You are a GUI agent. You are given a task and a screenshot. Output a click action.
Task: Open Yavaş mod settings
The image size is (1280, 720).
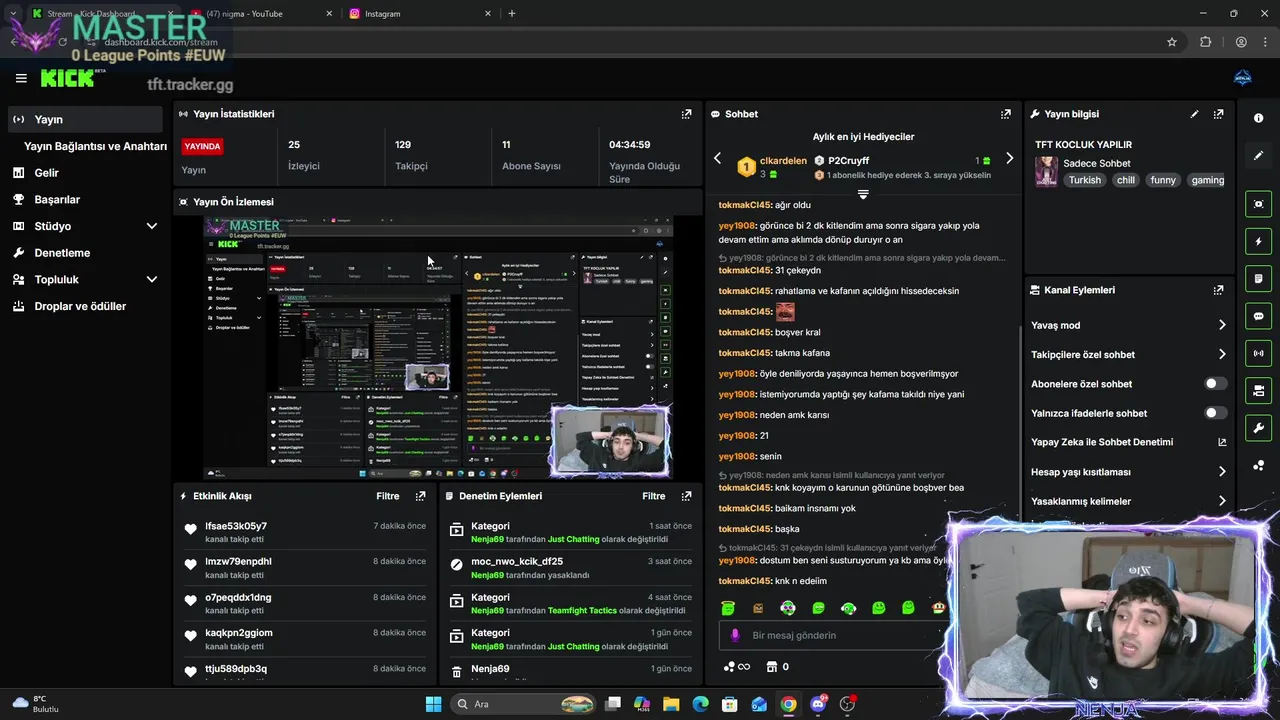pos(1129,325)
